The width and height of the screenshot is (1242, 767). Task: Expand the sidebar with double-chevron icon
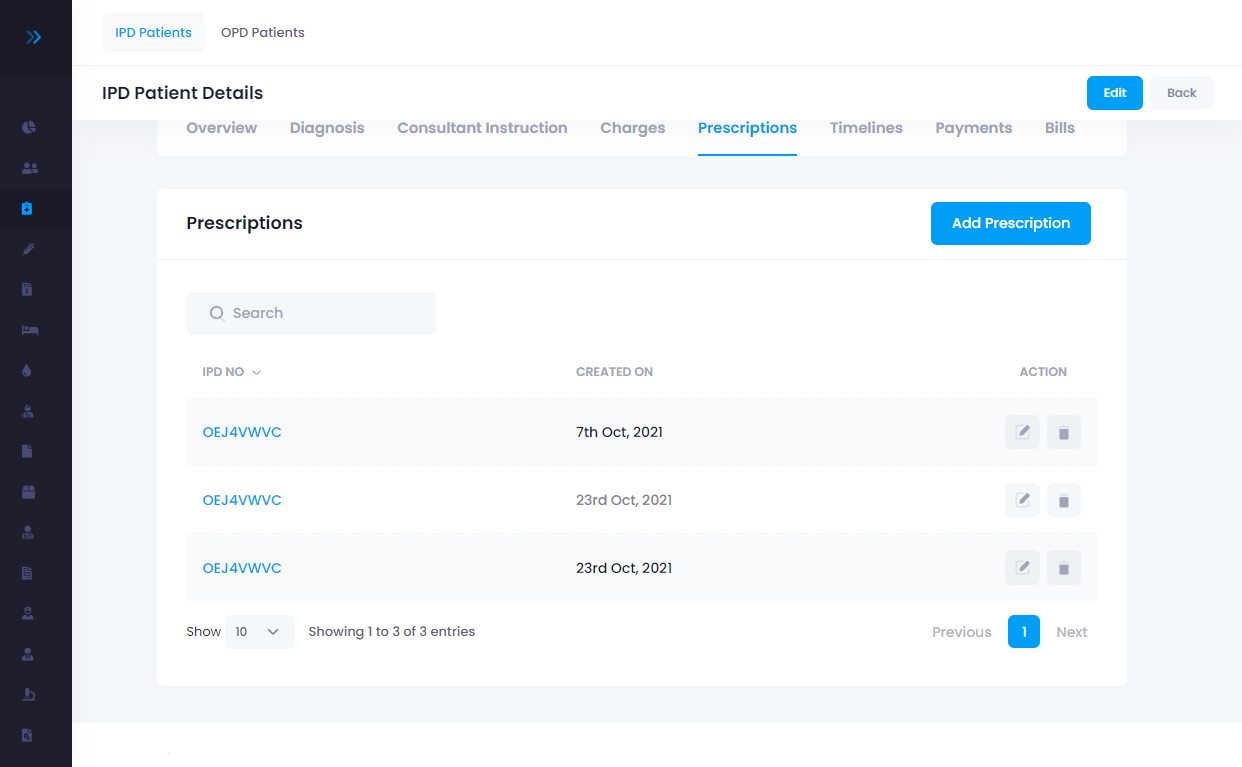click(x=34, y=37)
